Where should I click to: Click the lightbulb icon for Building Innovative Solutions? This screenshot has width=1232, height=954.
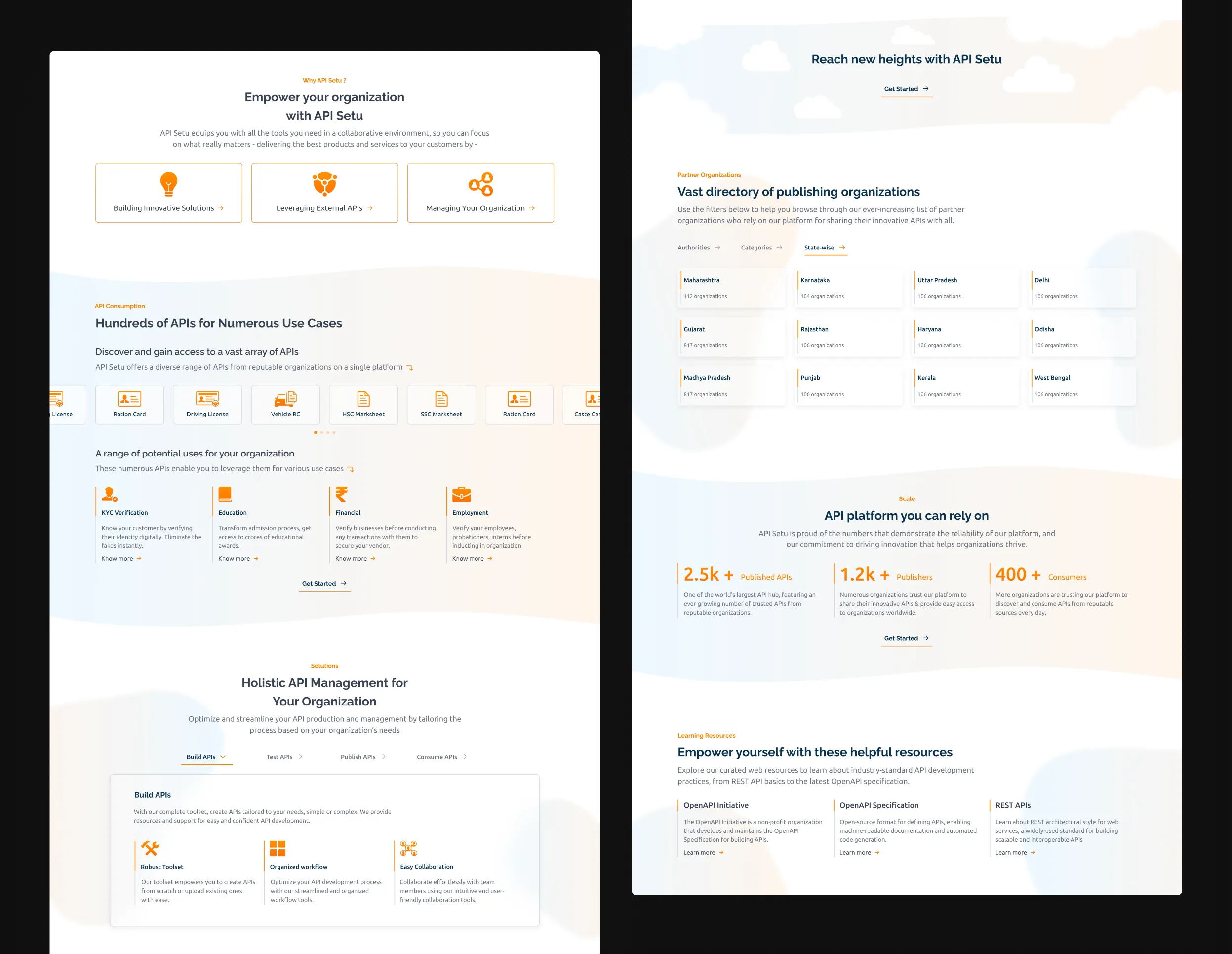tap(169, 184)
